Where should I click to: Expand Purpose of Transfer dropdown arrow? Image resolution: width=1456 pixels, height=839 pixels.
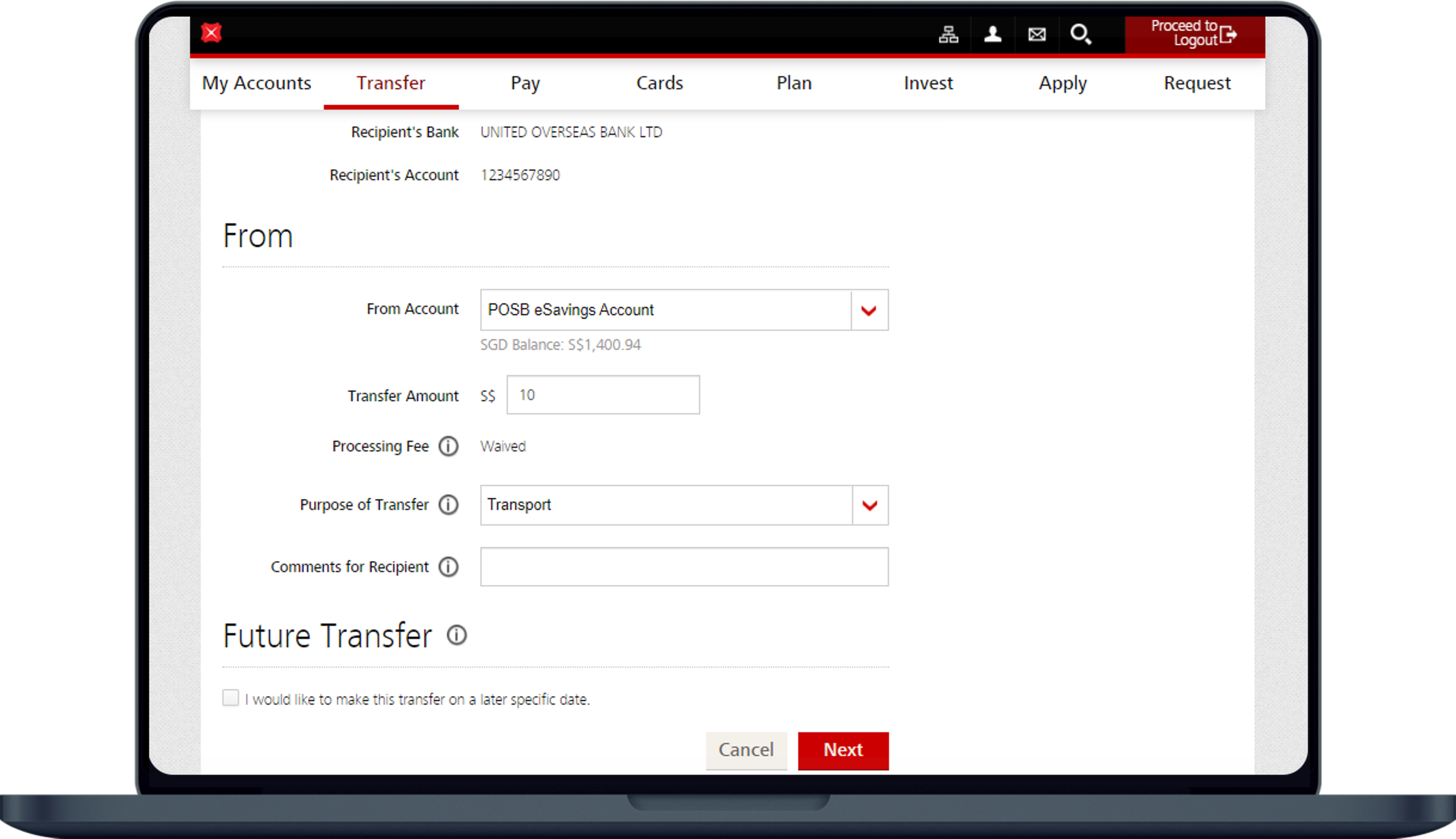point(870,505)
